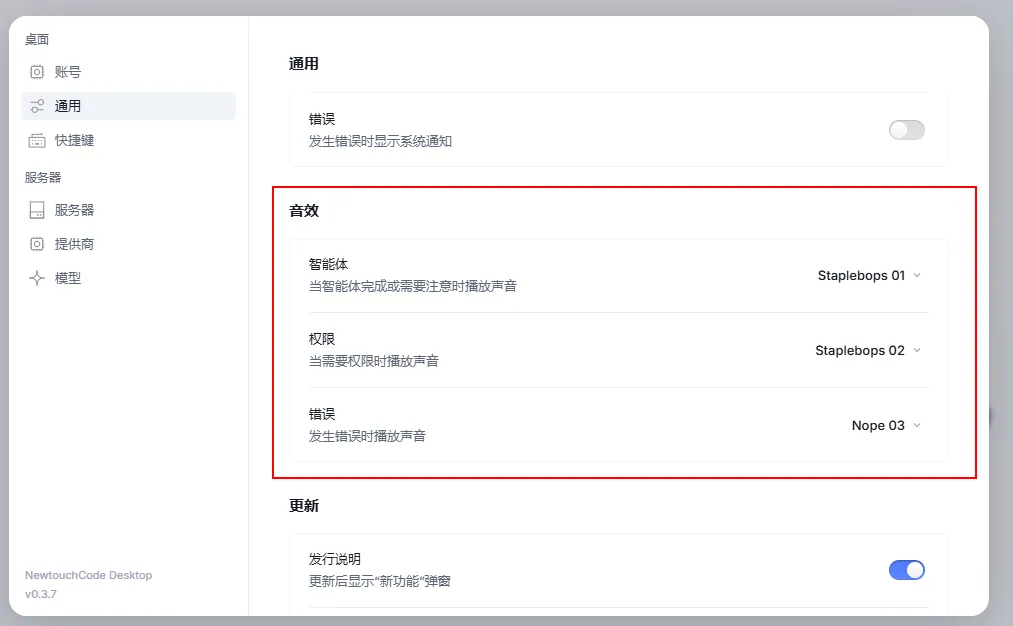
Task: Open the 快捷键 settings page
Action: click(x=129, y=140)
